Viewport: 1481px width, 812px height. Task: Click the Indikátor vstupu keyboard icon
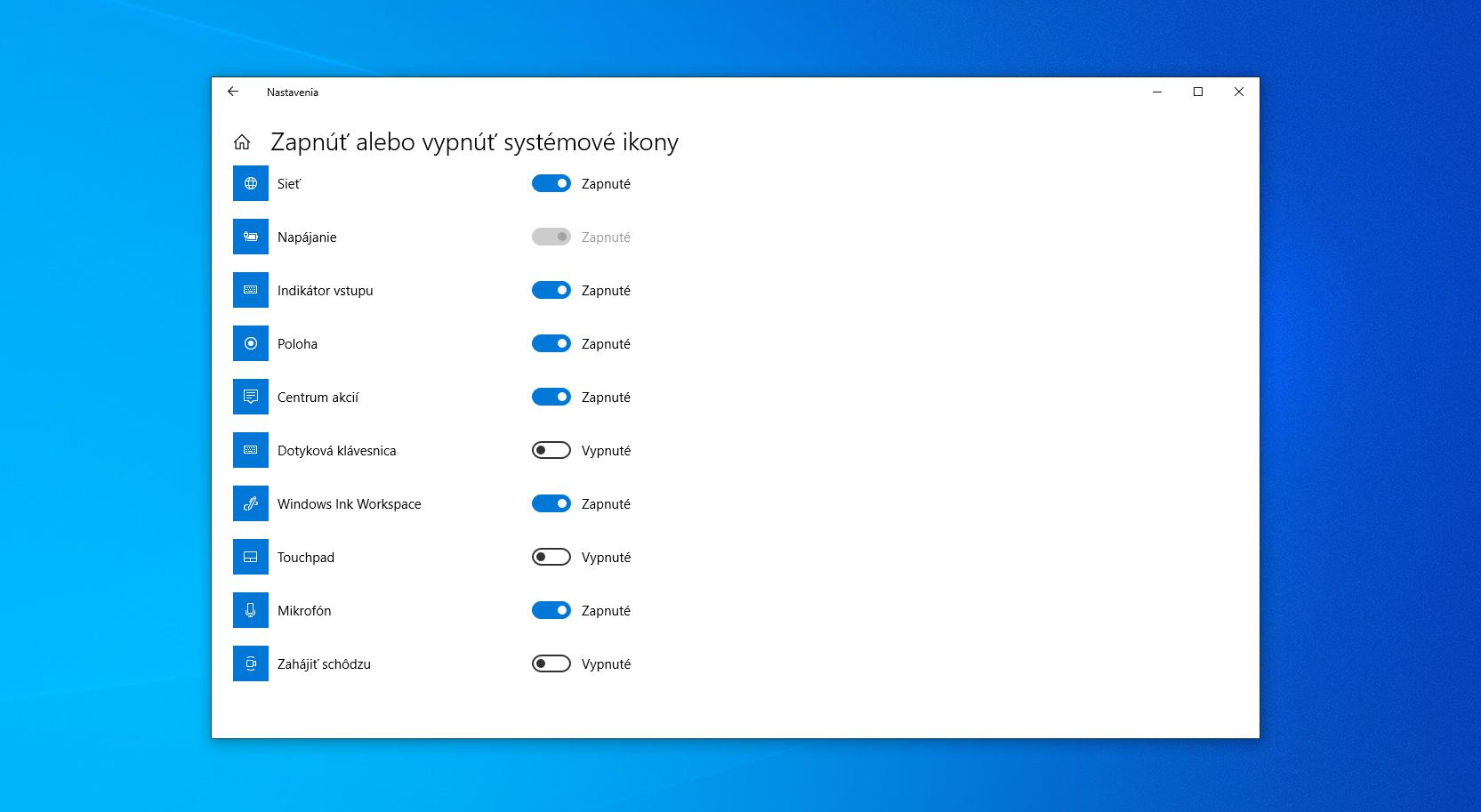[x=251, y=290]
